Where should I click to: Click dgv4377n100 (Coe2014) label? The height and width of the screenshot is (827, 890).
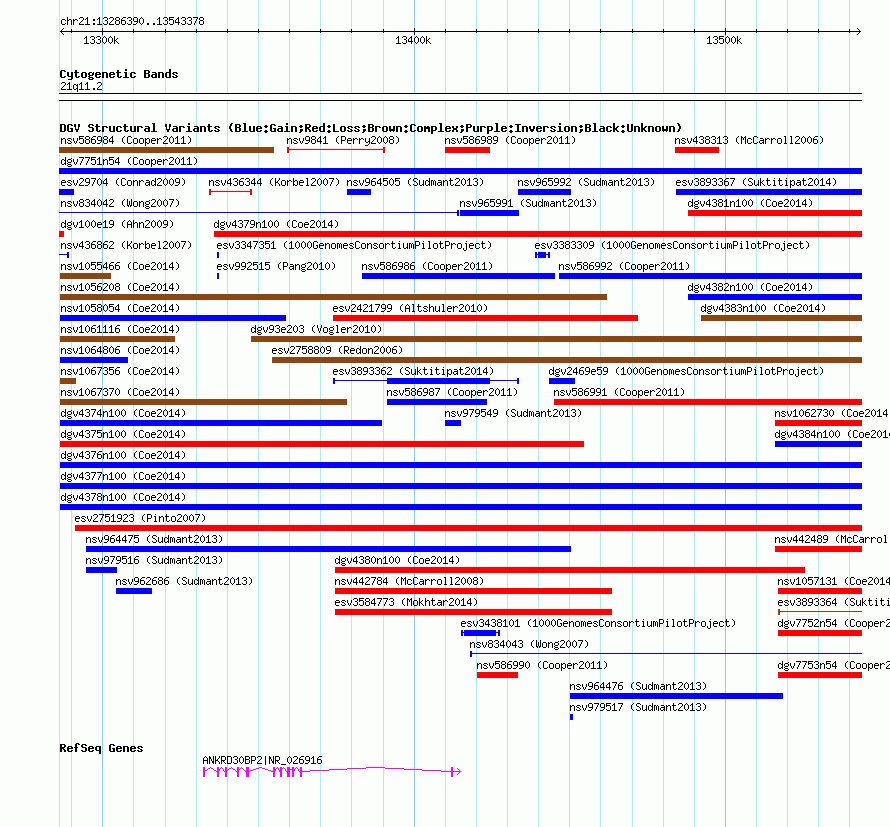tap(123, 476)
